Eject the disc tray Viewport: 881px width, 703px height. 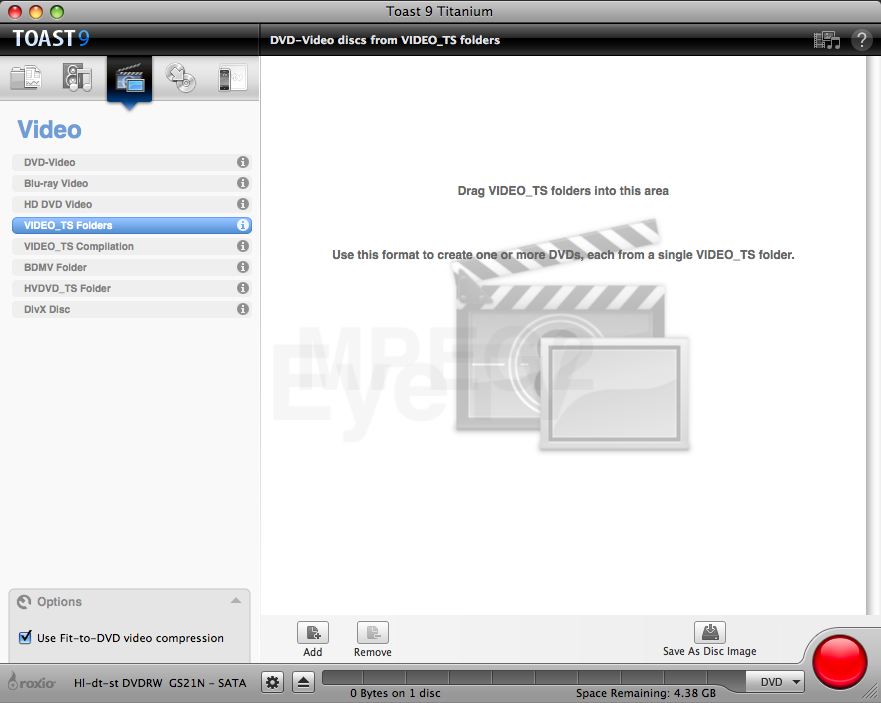pos(303,683)
